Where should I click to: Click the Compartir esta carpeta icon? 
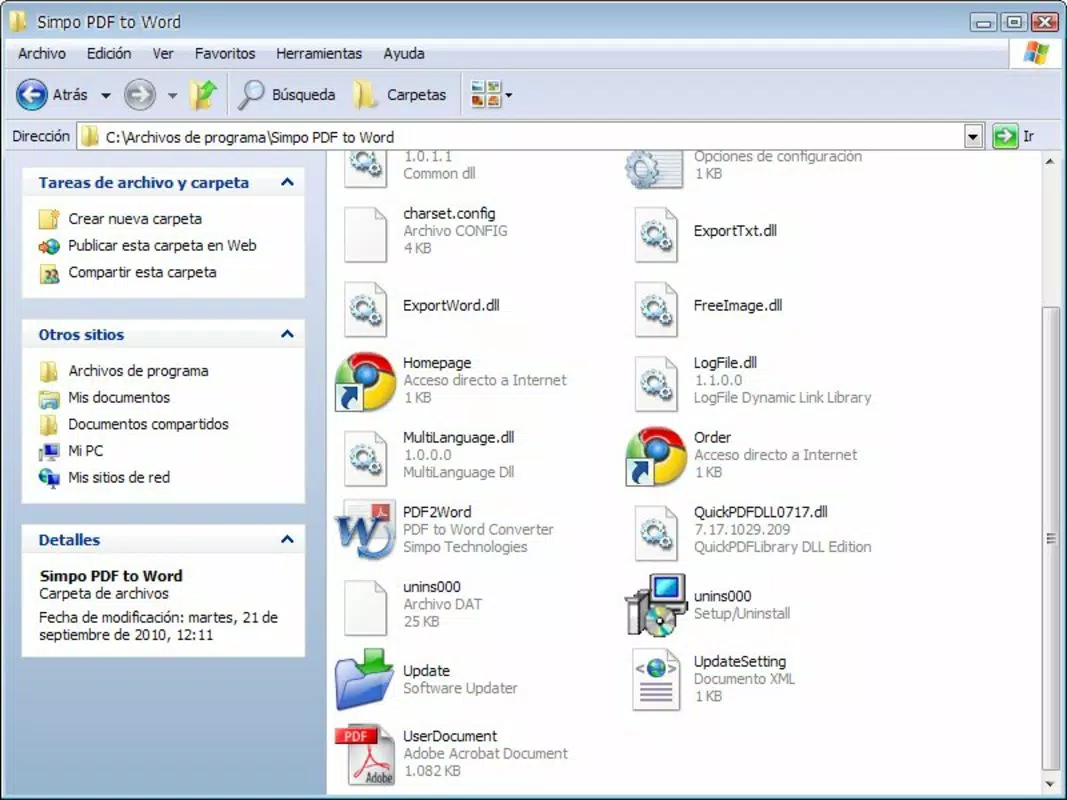pyautogui.click(x=49, y=273)
